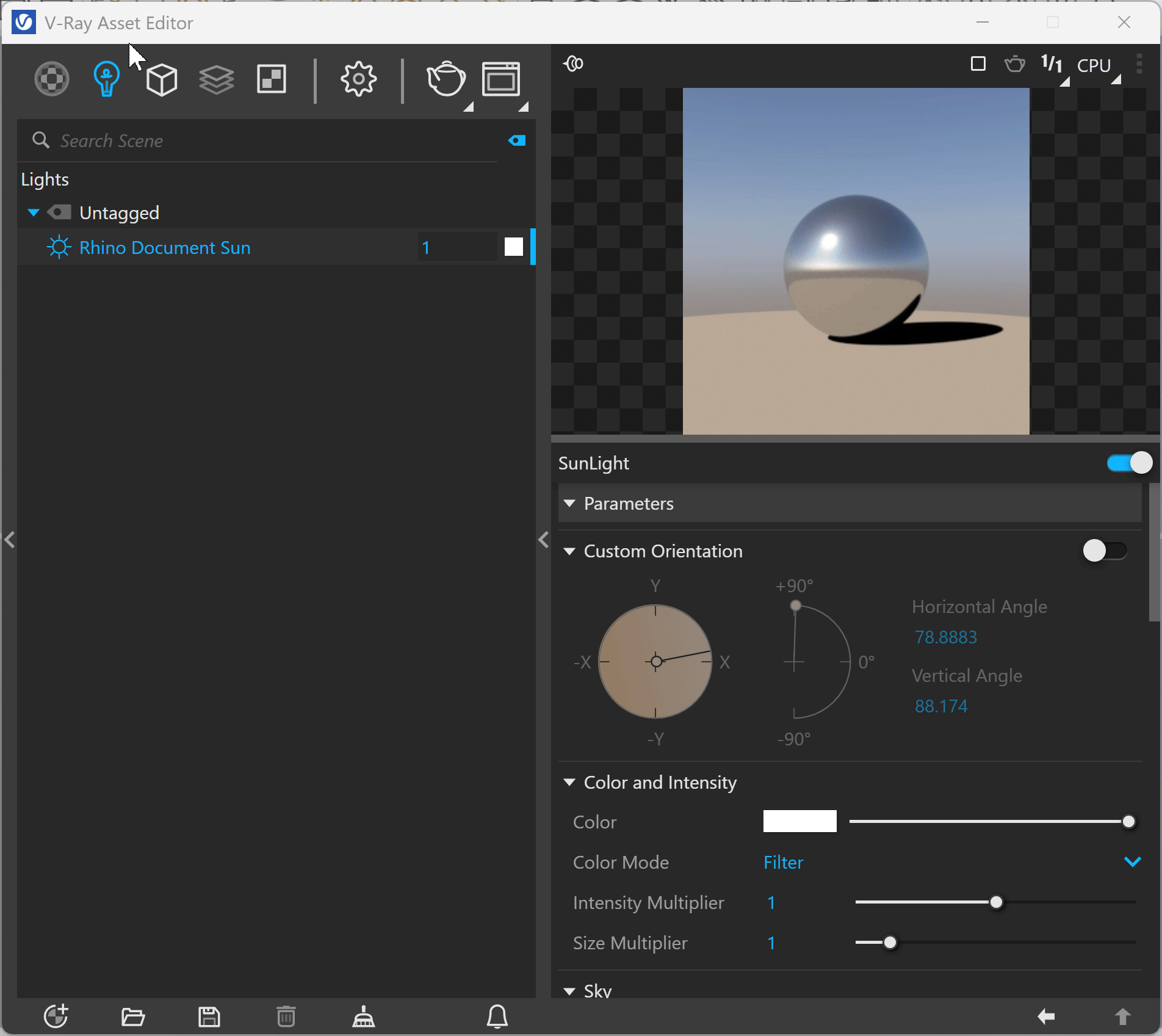Image resolution: width=1162 pixels, height=1036 pixels.
Task: Click the Untagged tag icon
Action: point(60,212)
